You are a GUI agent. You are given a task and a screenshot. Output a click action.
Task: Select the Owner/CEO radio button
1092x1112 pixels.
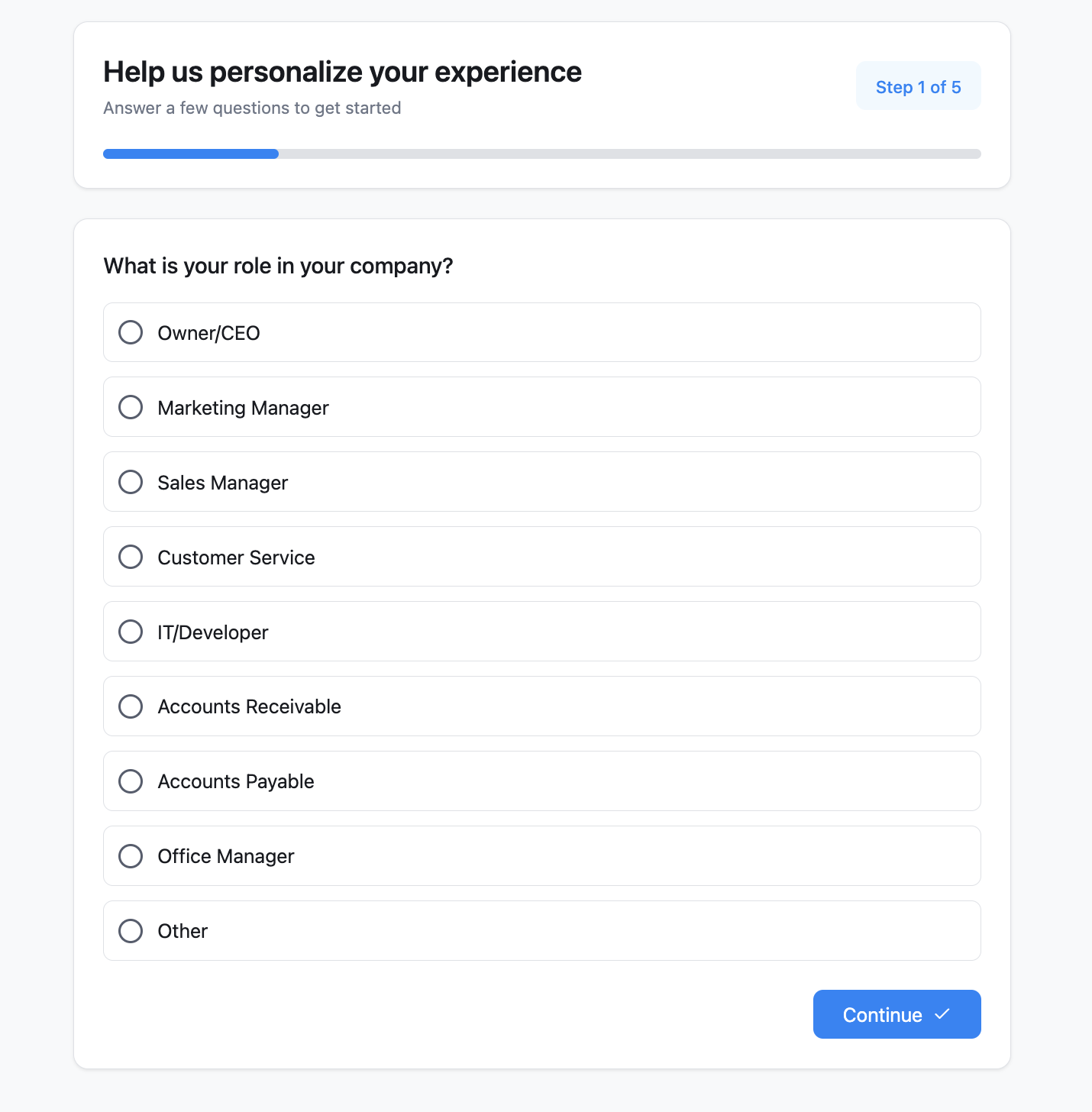(x=130, y=332)
